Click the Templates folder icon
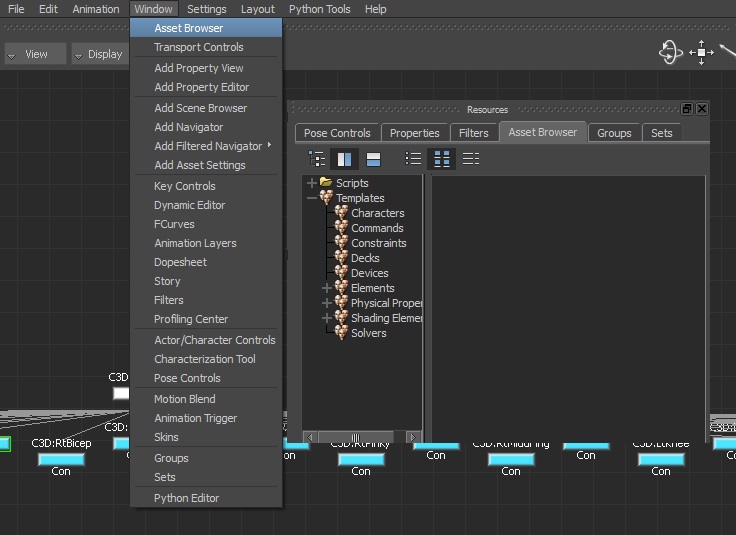736x535 pixels. [326, 198]
